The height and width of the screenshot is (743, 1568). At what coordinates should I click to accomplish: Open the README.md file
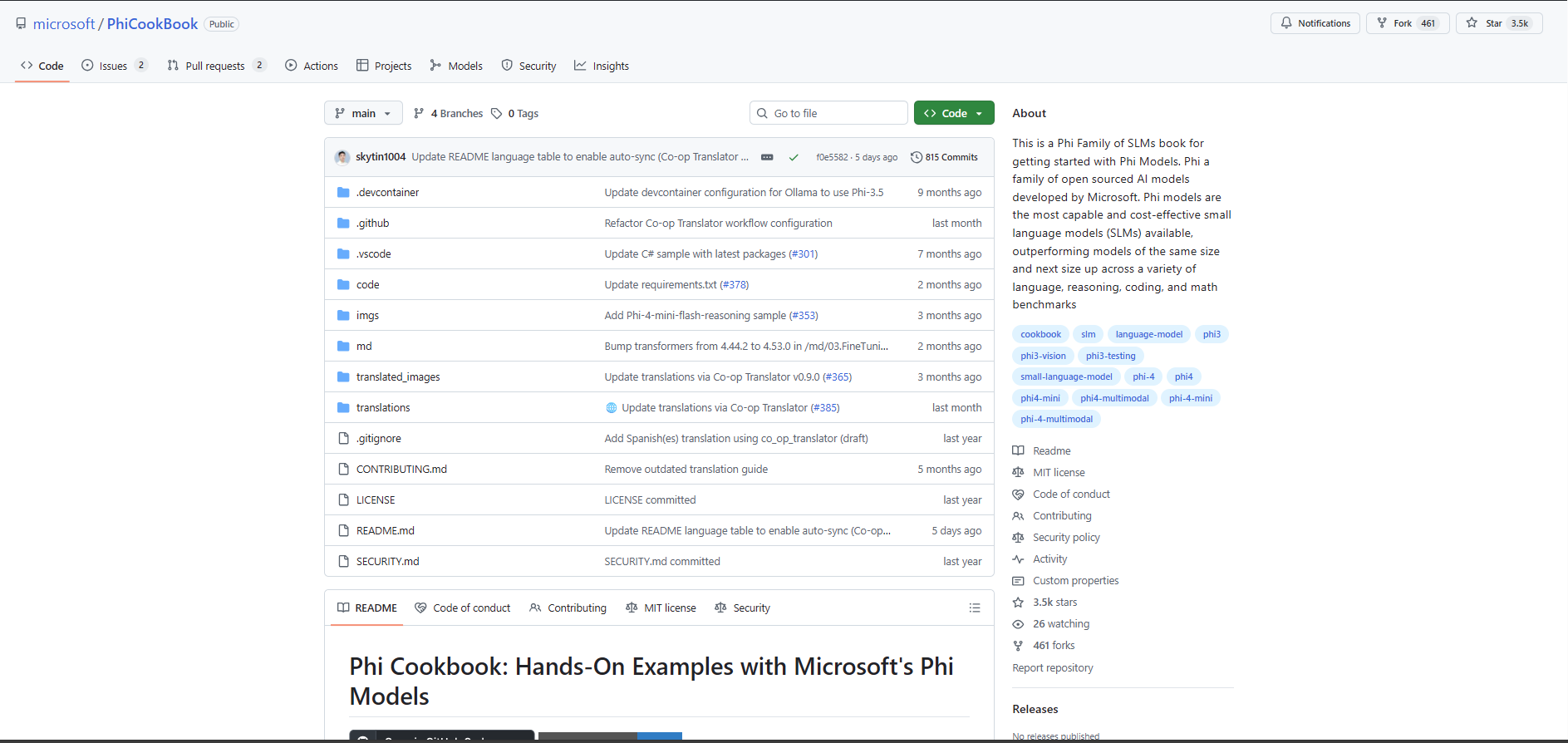click(x=385, y=531)
